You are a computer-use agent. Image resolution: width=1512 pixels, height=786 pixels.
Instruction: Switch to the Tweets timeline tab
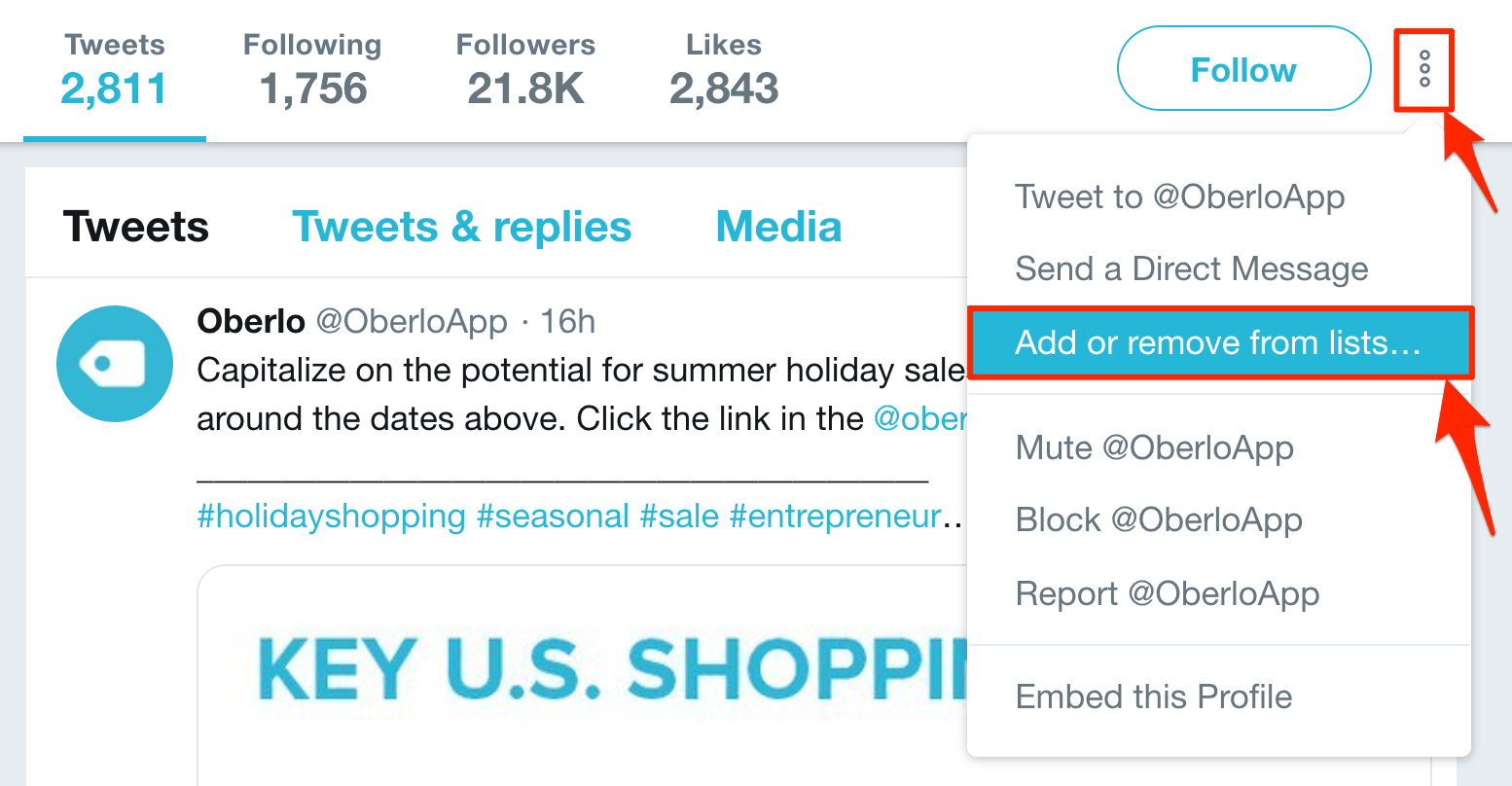click(136, 227)
